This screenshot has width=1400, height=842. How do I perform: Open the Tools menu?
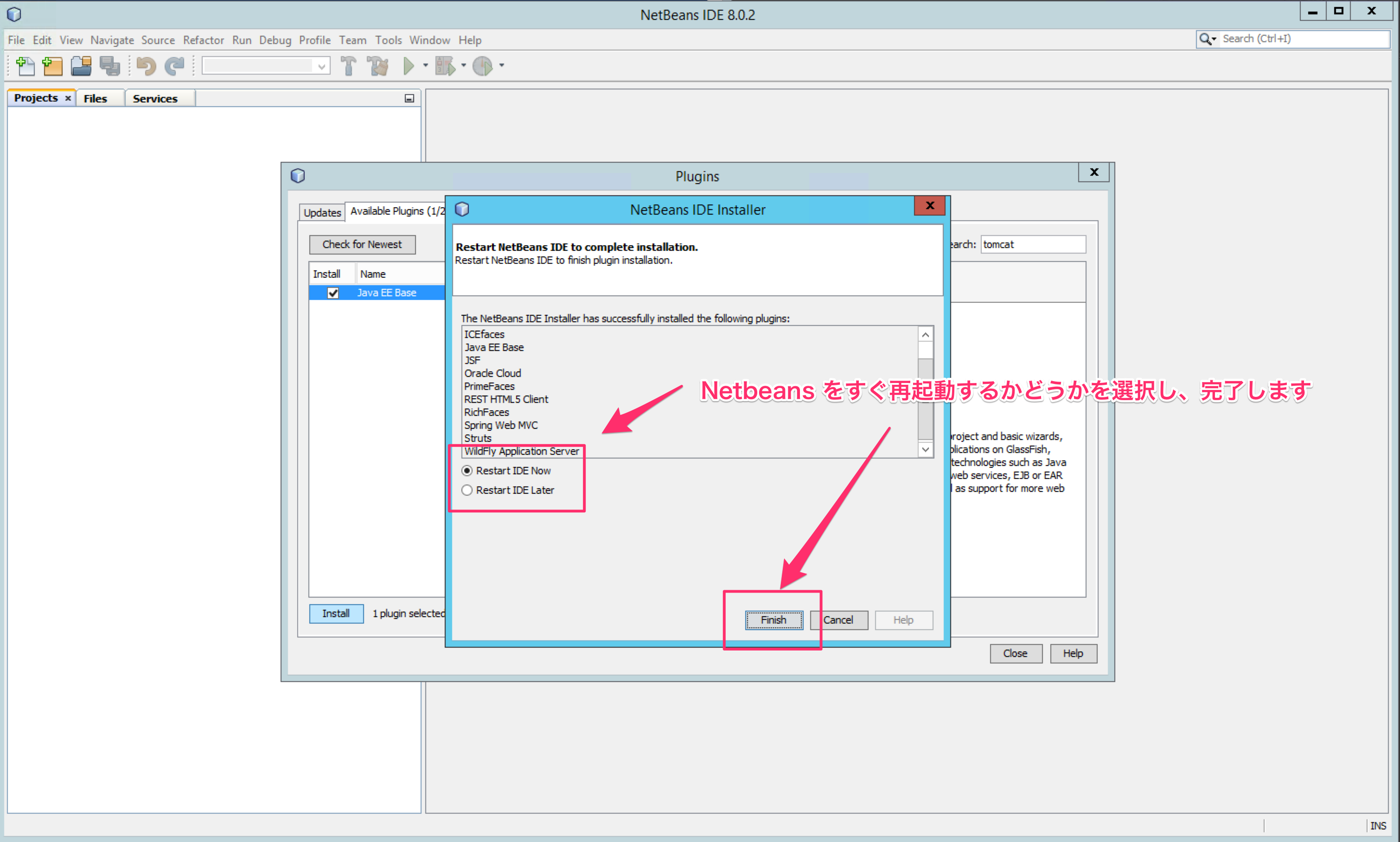(388, 40)
